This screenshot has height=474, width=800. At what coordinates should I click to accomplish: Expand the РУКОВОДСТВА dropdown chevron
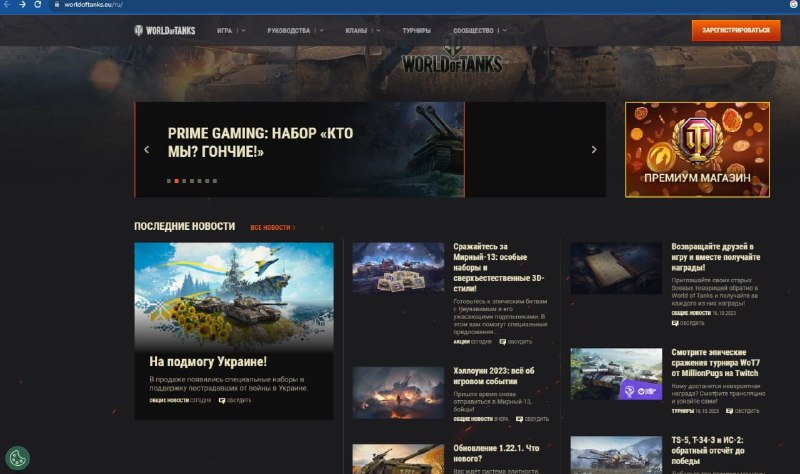[321, 31]
